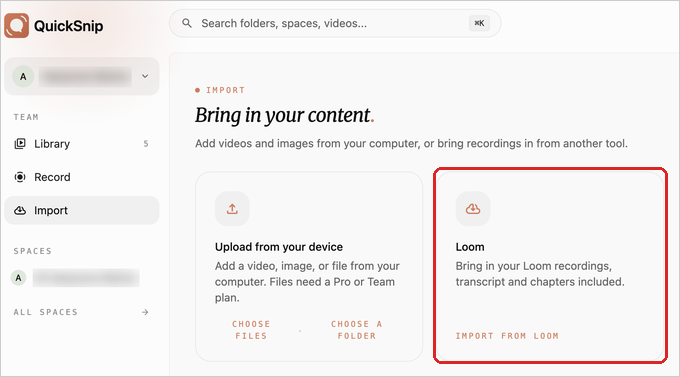The image size is (680, 377).
Task: Click the ⌘K shortcut badge
Action: point(479,23)
